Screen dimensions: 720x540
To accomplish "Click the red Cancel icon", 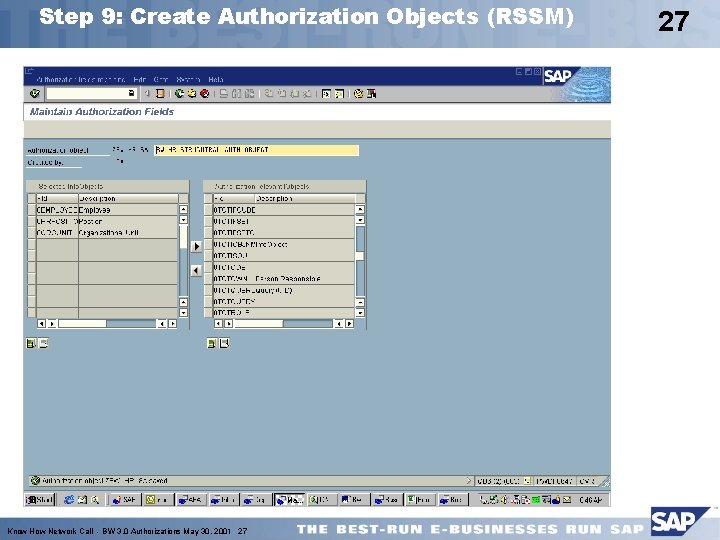I will [204, 94].
